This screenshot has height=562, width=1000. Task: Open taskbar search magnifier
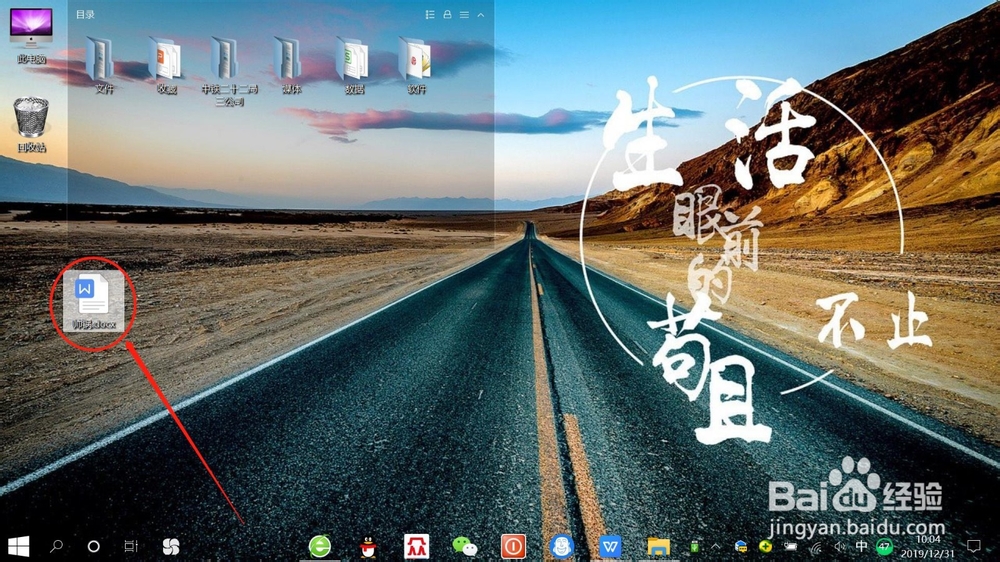56,546
